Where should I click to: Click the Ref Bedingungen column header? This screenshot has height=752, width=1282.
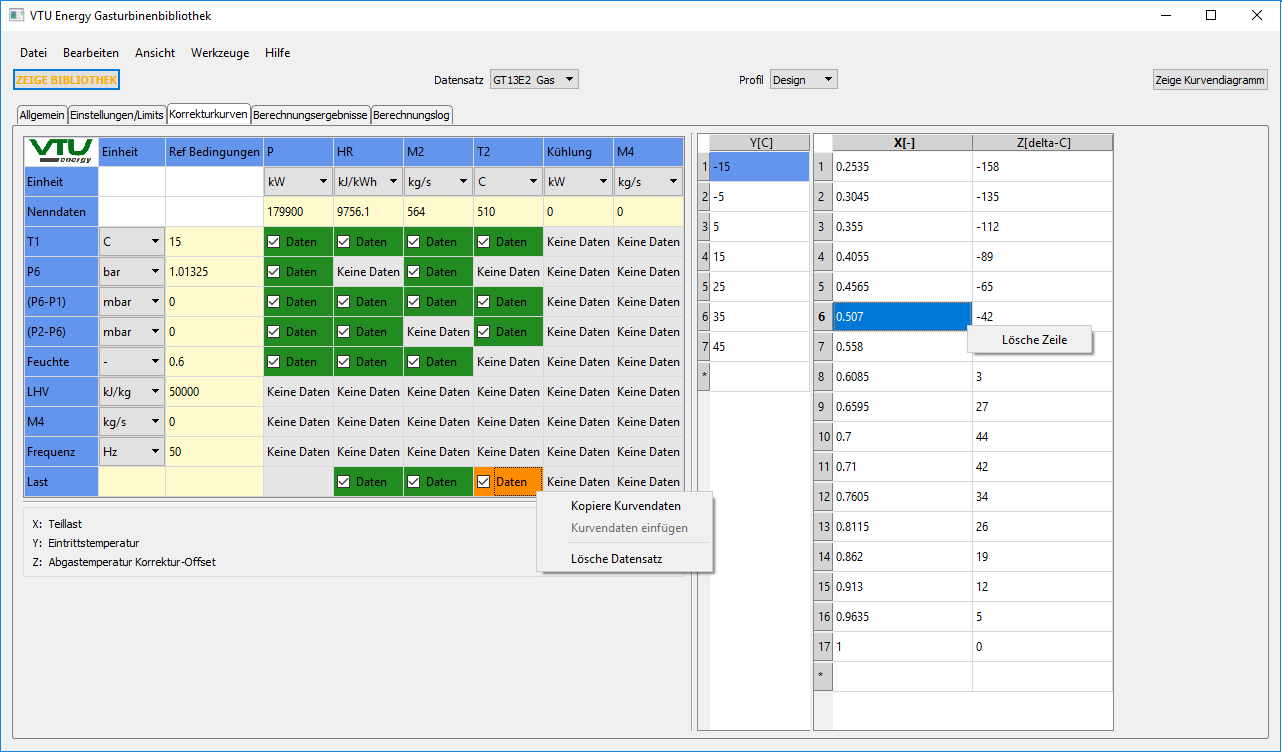pos(214,152)
